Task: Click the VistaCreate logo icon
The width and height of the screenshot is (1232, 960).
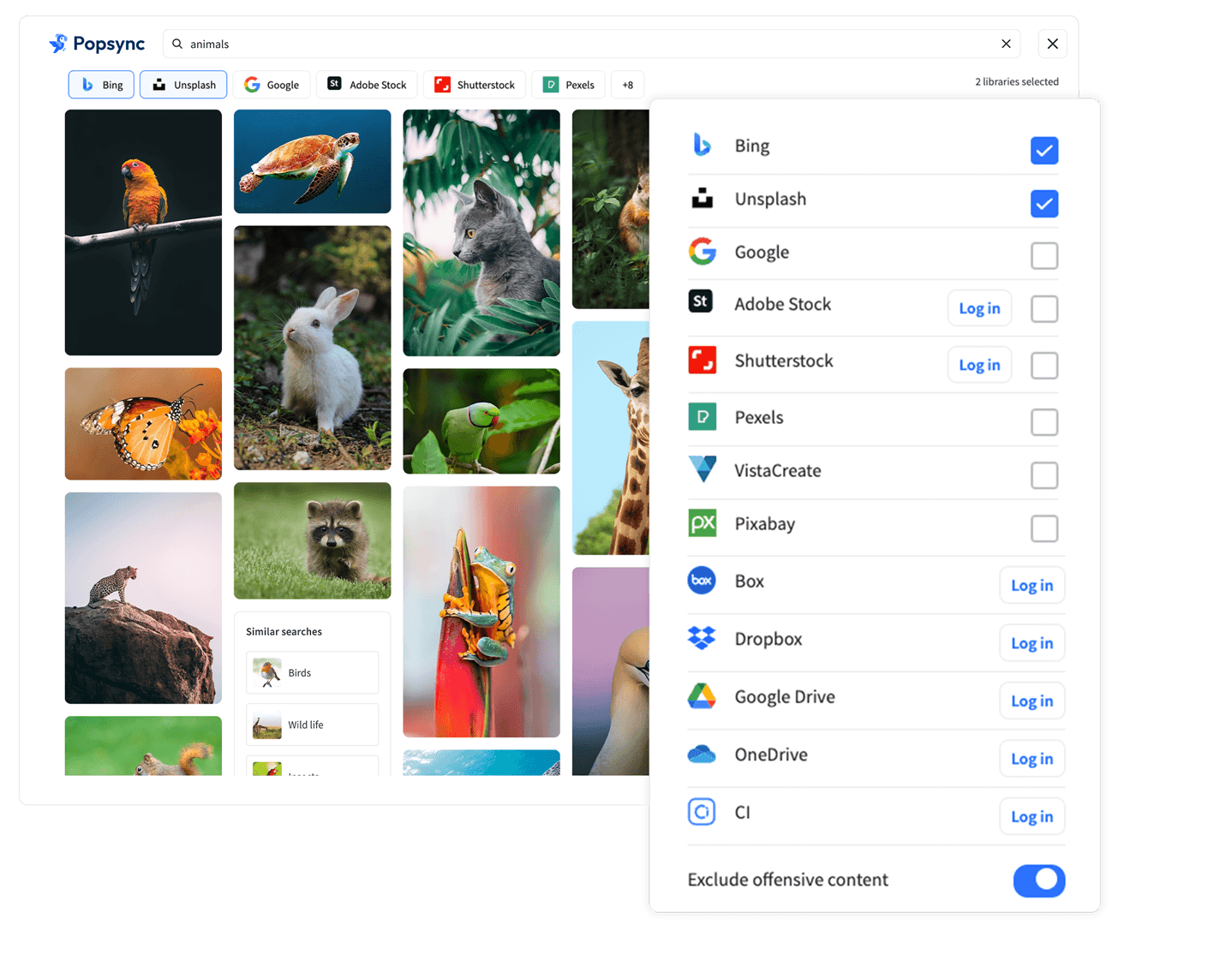Action: pyautogui.click(x=703, y=470)
